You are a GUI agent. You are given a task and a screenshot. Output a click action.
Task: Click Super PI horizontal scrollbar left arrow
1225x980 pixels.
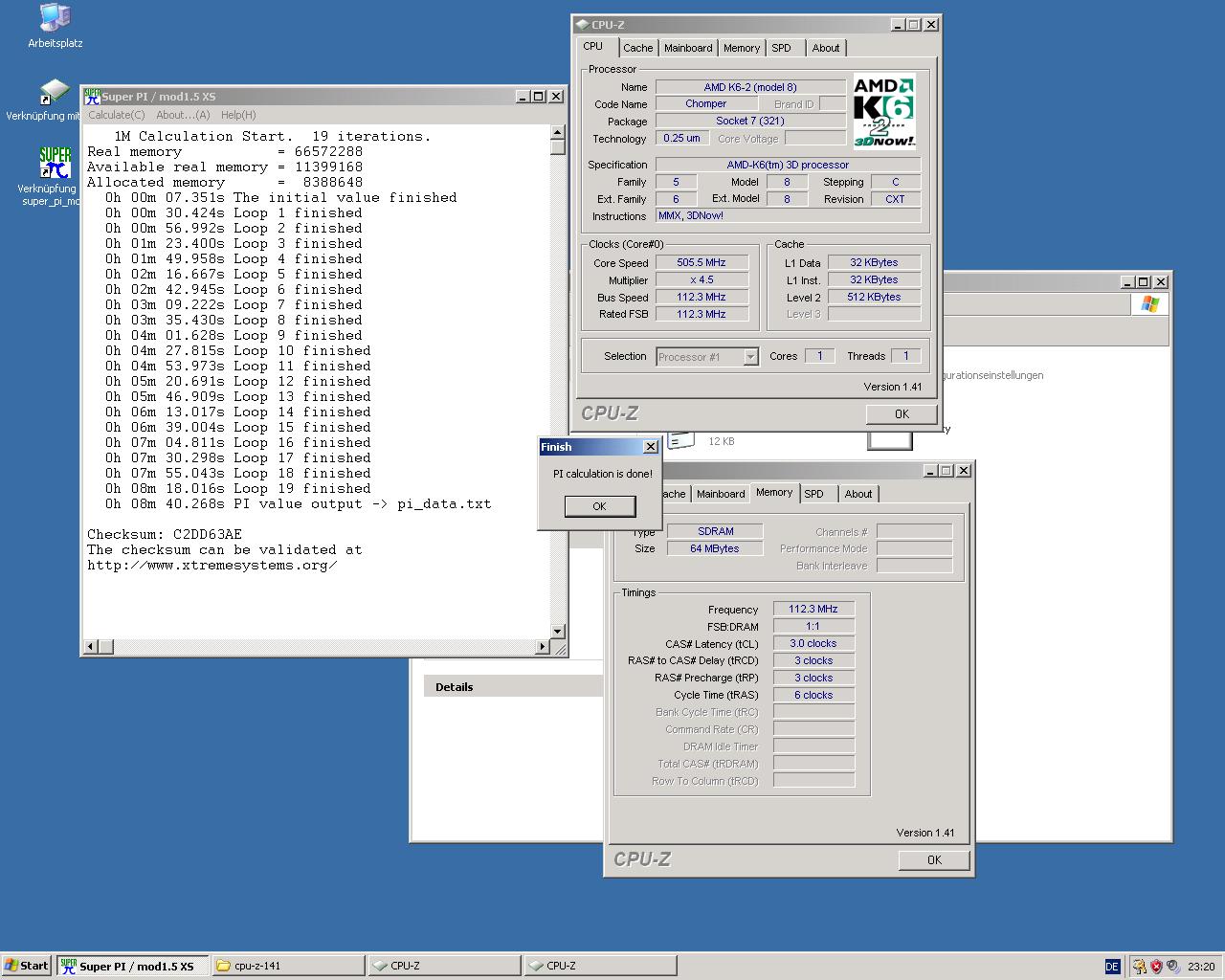(x=91, y=647)
